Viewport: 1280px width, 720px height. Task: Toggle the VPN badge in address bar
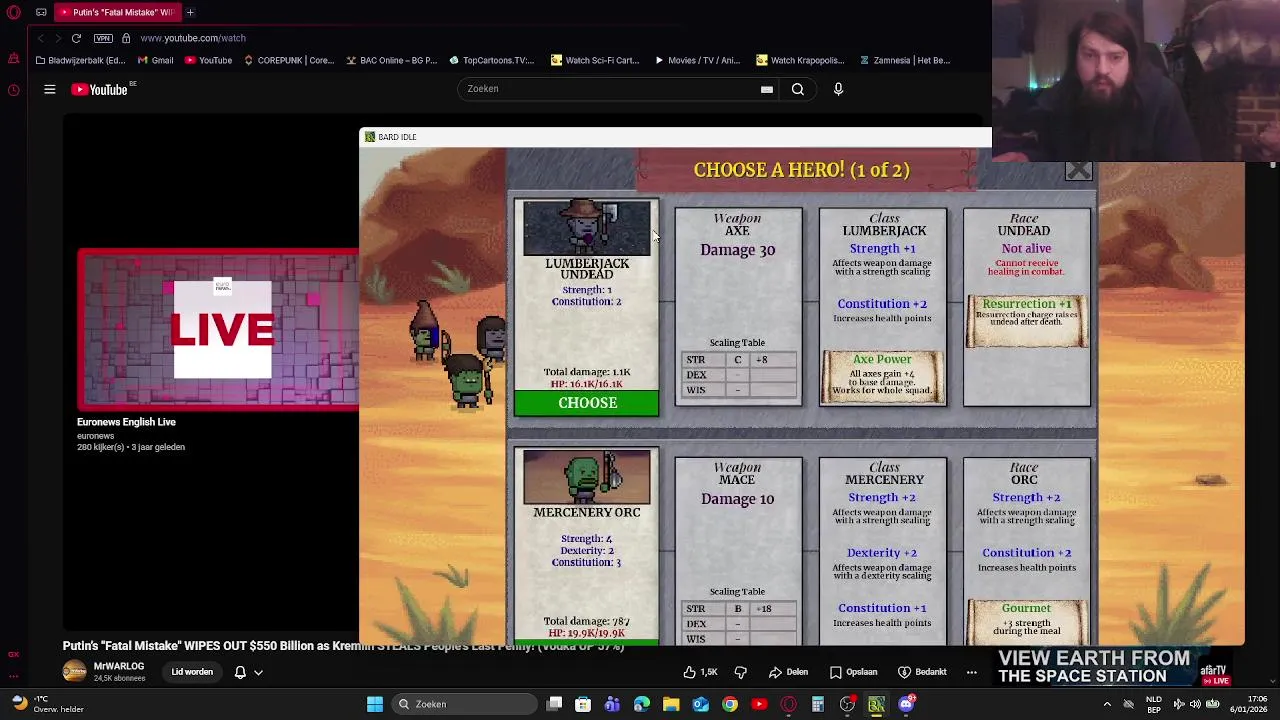point(103,38)
